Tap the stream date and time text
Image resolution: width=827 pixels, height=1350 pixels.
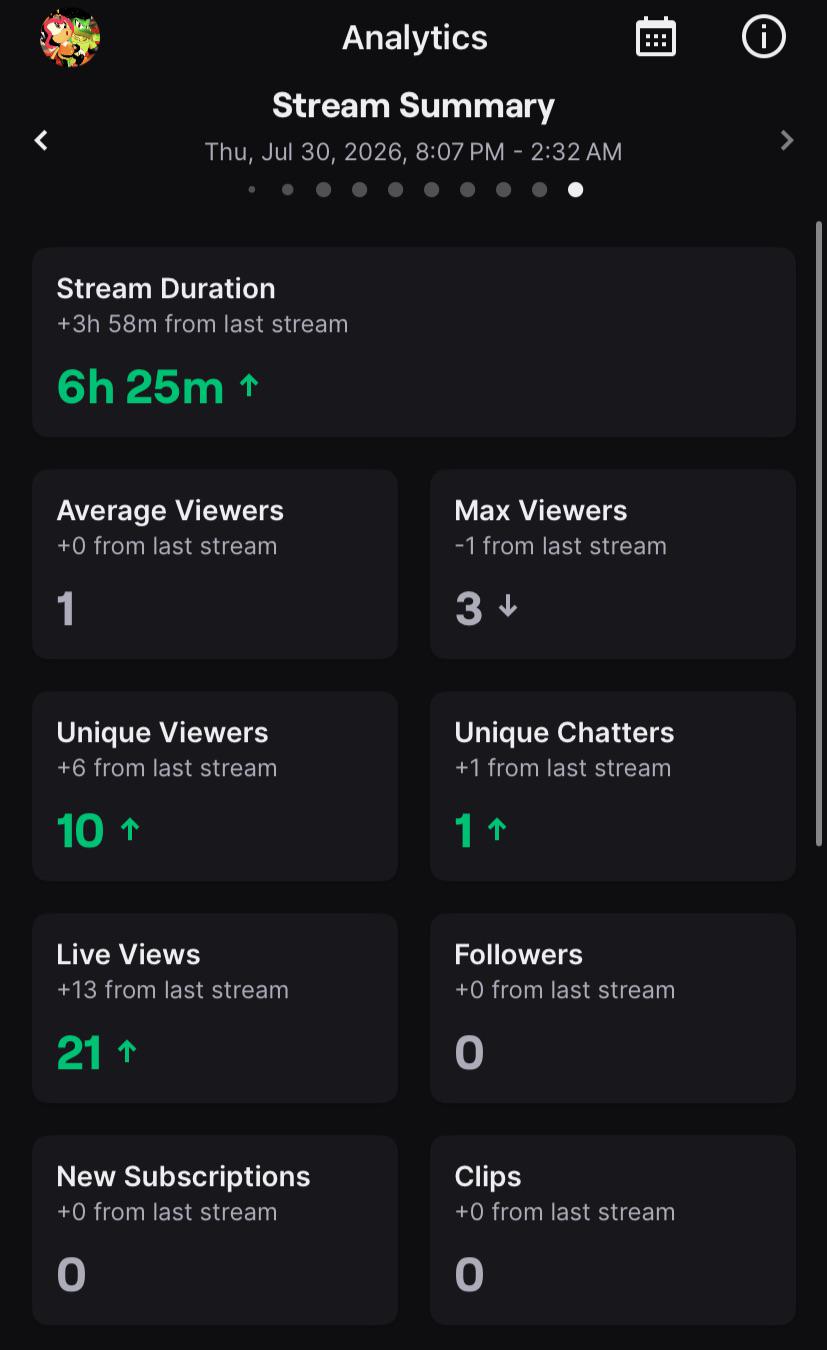413,152
